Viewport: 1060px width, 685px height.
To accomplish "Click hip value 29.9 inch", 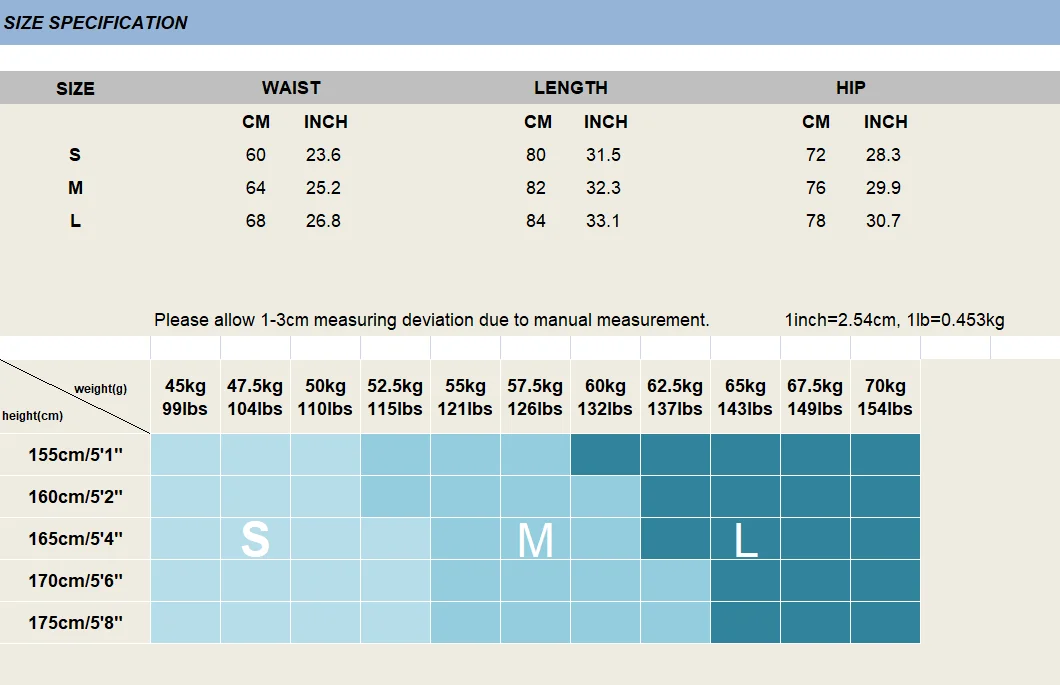I will [x=884, y=188].
